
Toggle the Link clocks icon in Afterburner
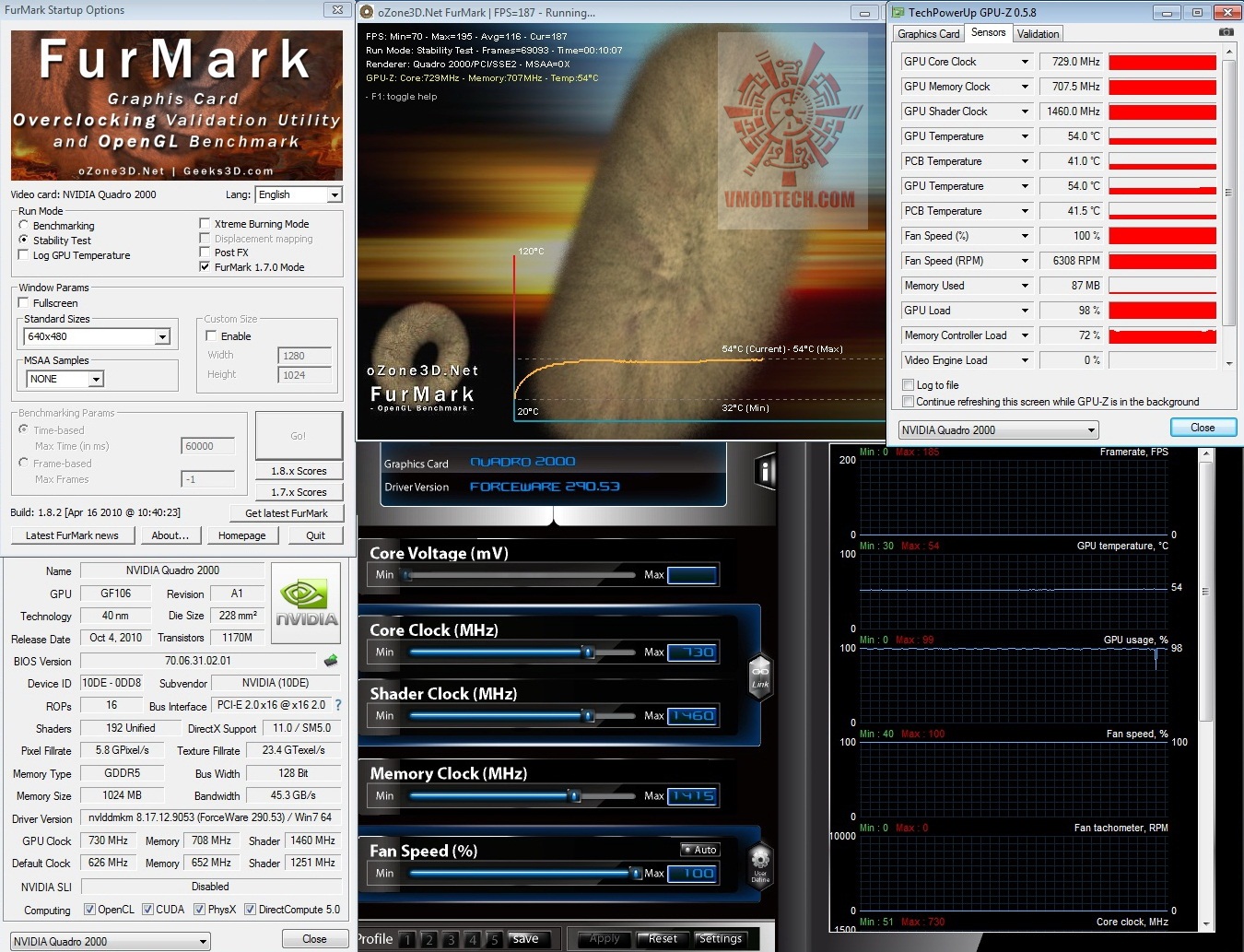760,677
